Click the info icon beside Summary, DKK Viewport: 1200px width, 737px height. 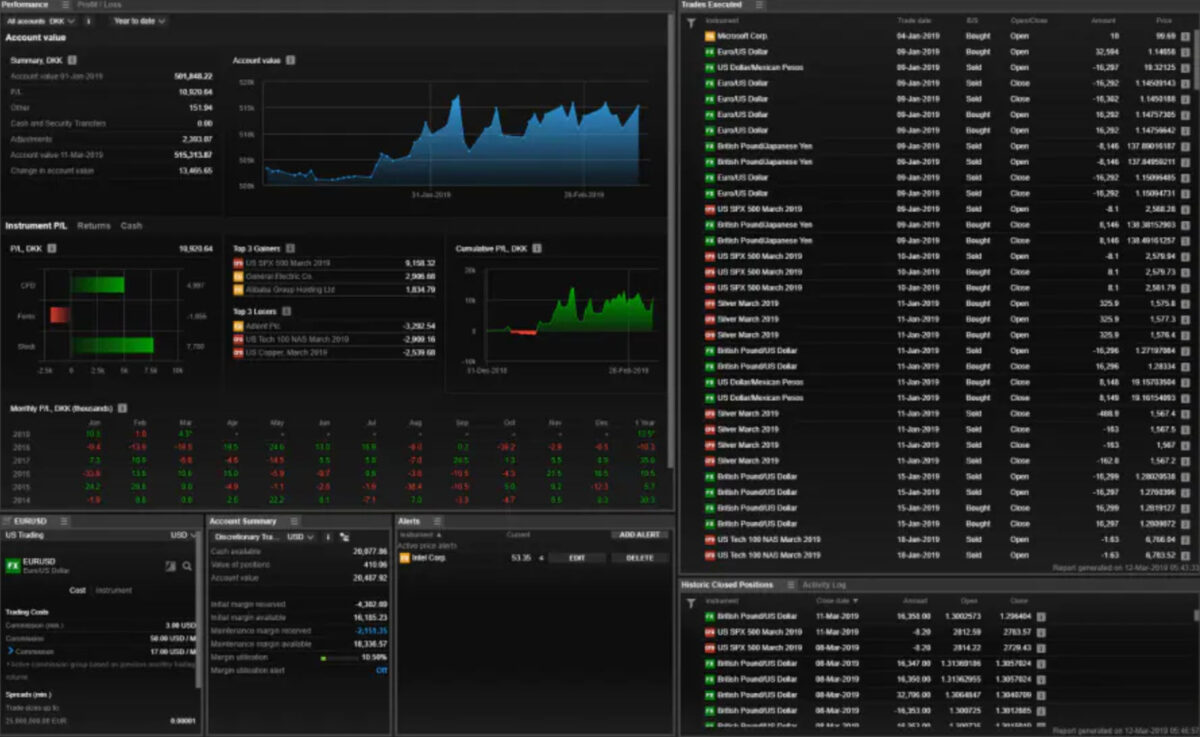[72, 61]
